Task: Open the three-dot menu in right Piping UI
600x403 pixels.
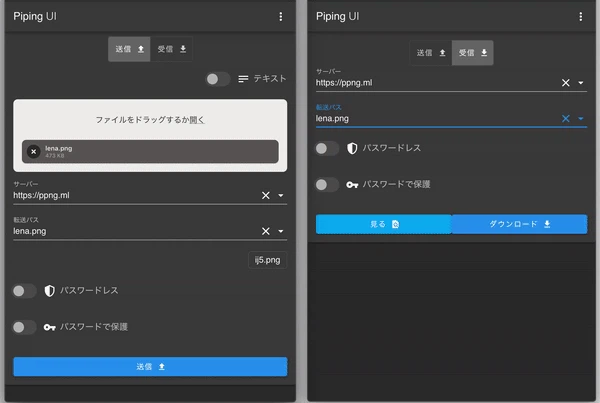Action: pyautogui.click(x=580, y=16)
